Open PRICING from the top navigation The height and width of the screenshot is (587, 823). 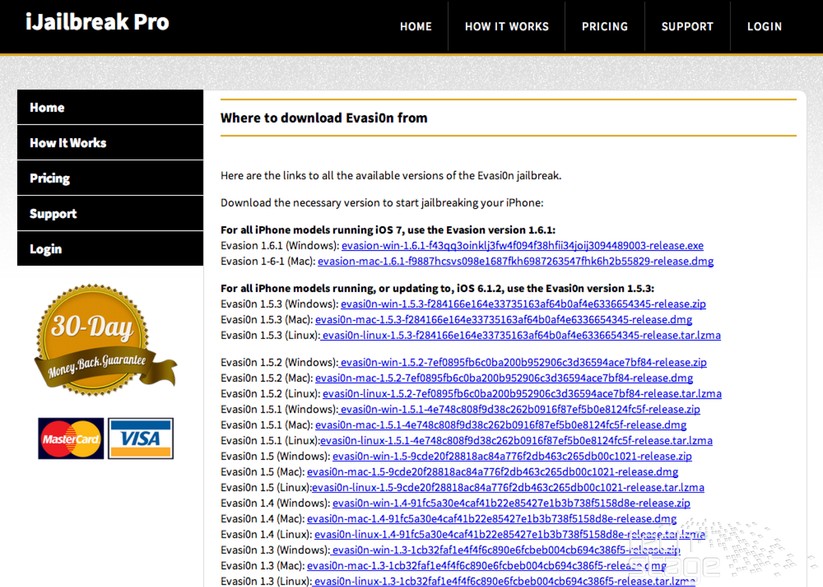[605, 27]
